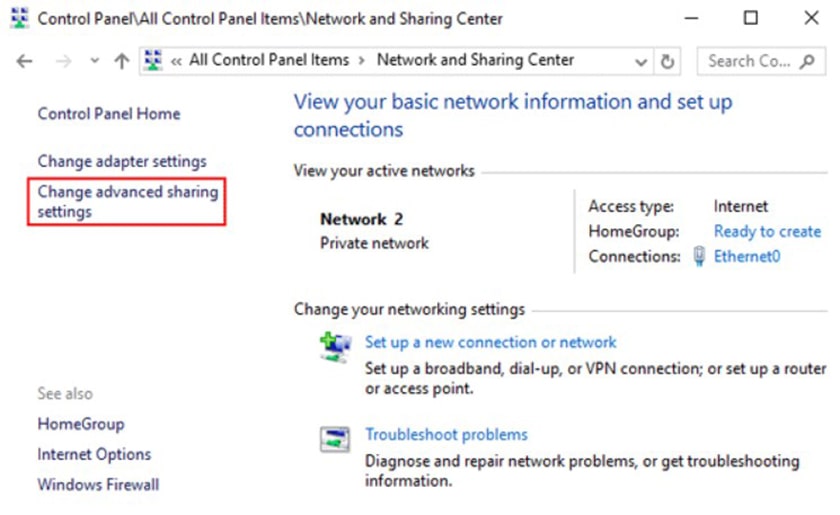Click the Ethernet0 adapter icon
This screenshot has width=840, height=515.
pyautogui.click(x=699, y=257)
